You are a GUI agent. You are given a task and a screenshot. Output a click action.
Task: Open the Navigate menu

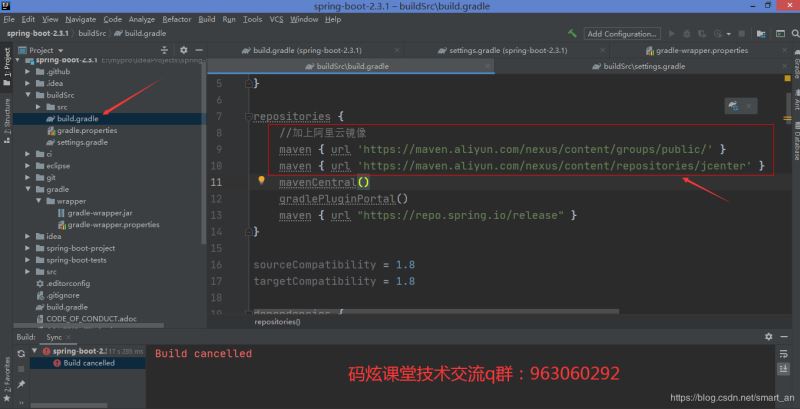81,19
